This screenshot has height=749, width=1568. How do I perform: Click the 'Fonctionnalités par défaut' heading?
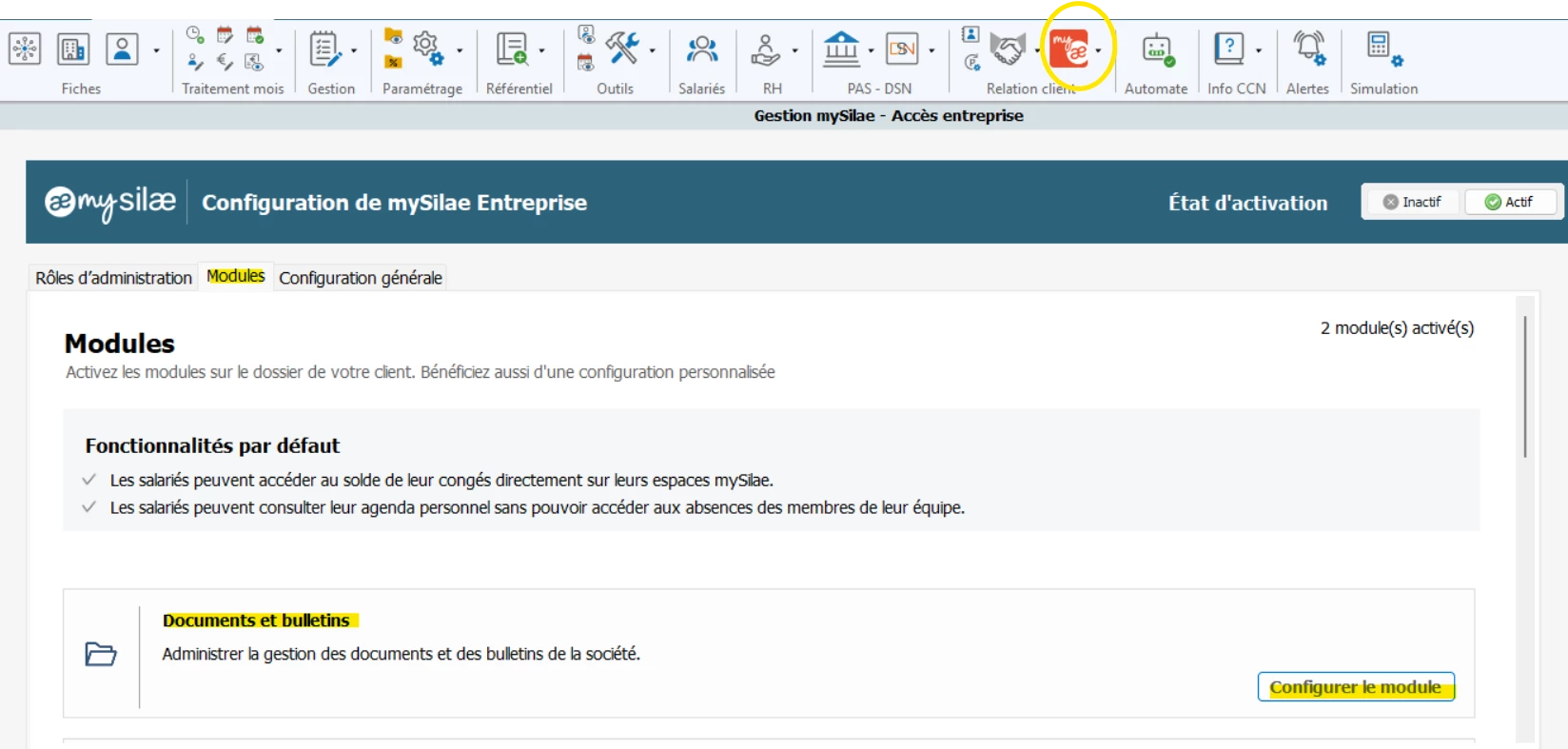click(x=212, y=445)
